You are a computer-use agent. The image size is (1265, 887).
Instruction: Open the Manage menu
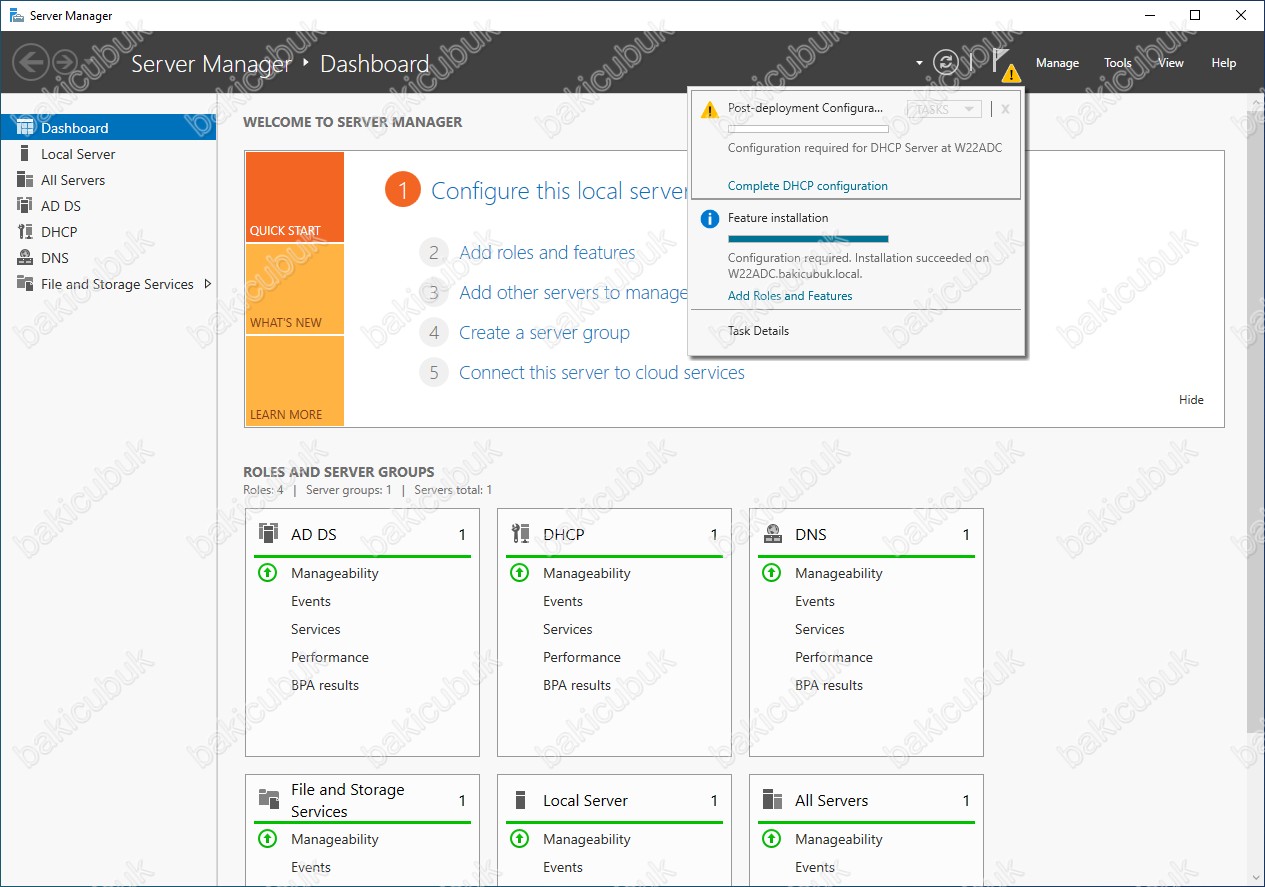click(1057, 63)
